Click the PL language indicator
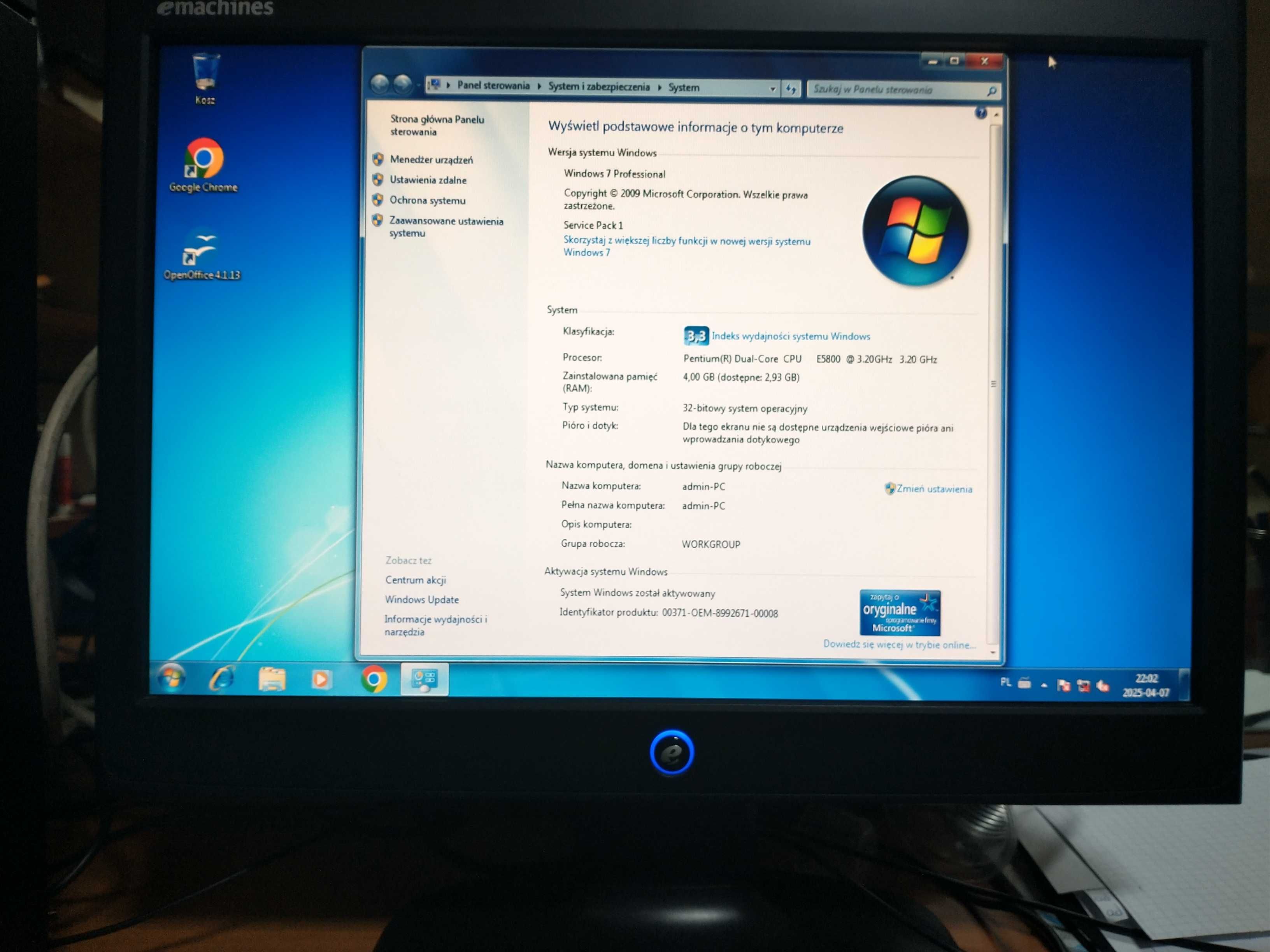Image resolution: width=1270 pixels, height=952 pixels. [x=1006, y=682]
